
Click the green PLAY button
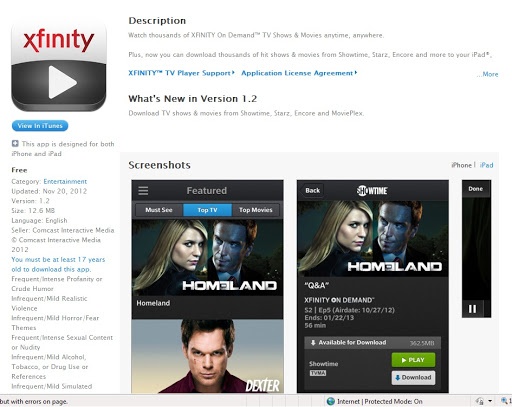[x=413, y=360]
